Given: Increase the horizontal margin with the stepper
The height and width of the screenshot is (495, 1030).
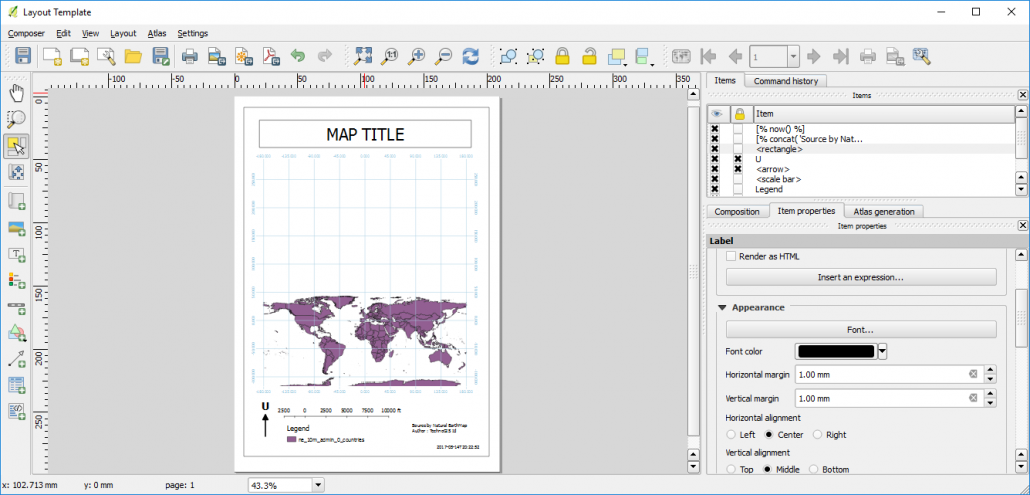Looking at the screenshot, I should [991, 370].
